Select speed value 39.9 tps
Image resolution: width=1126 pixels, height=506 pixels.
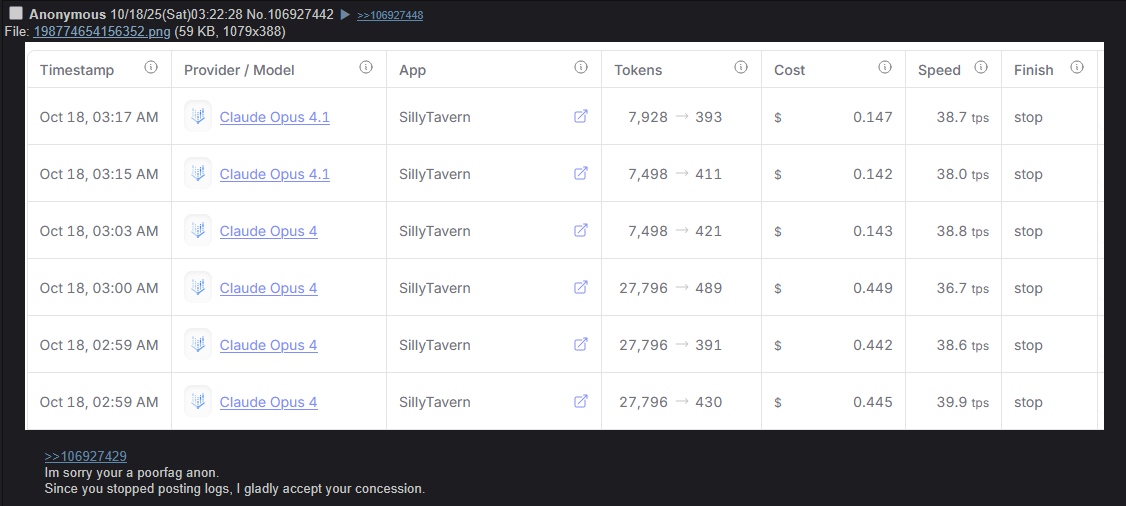pos(962,402)
